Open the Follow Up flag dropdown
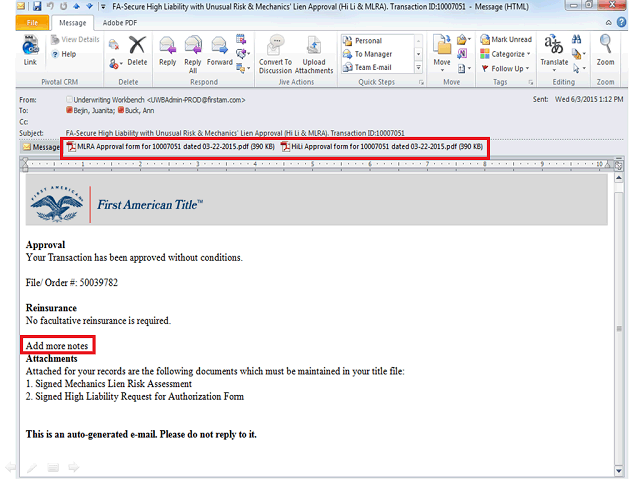Image resolution: width=640 pixels, height=480 pixels. click(504, 69)
